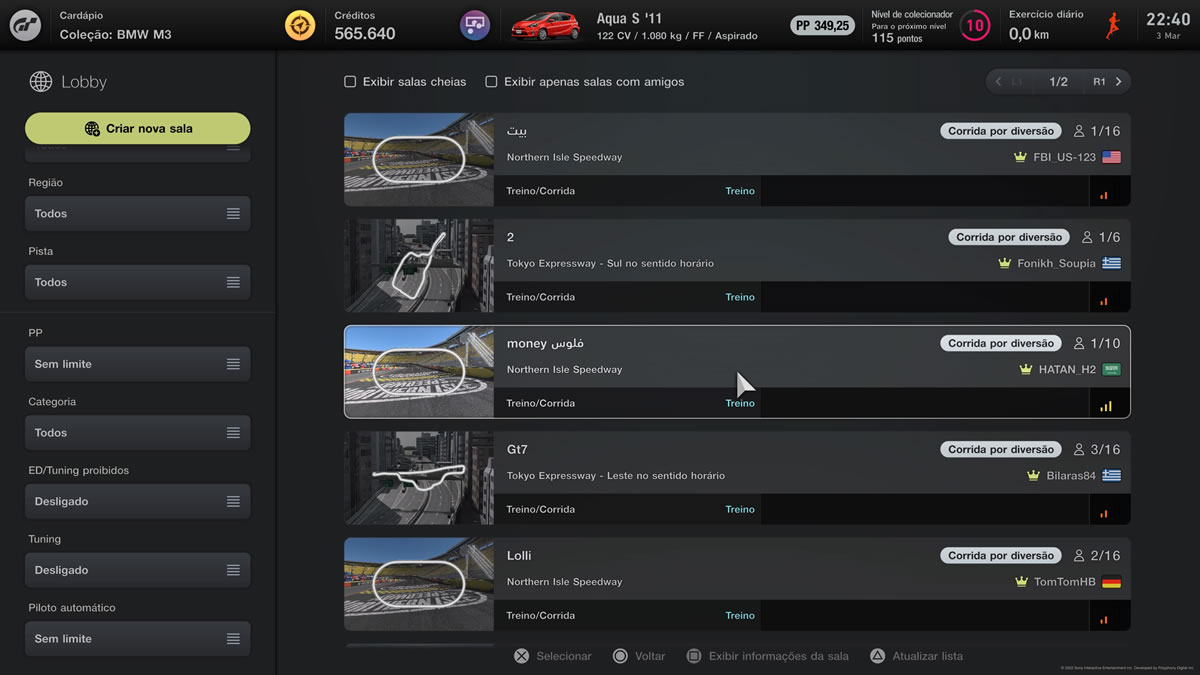1200x675 pixels.
Task: Click track thumbnail of room 2
Action: pos(419,265)
